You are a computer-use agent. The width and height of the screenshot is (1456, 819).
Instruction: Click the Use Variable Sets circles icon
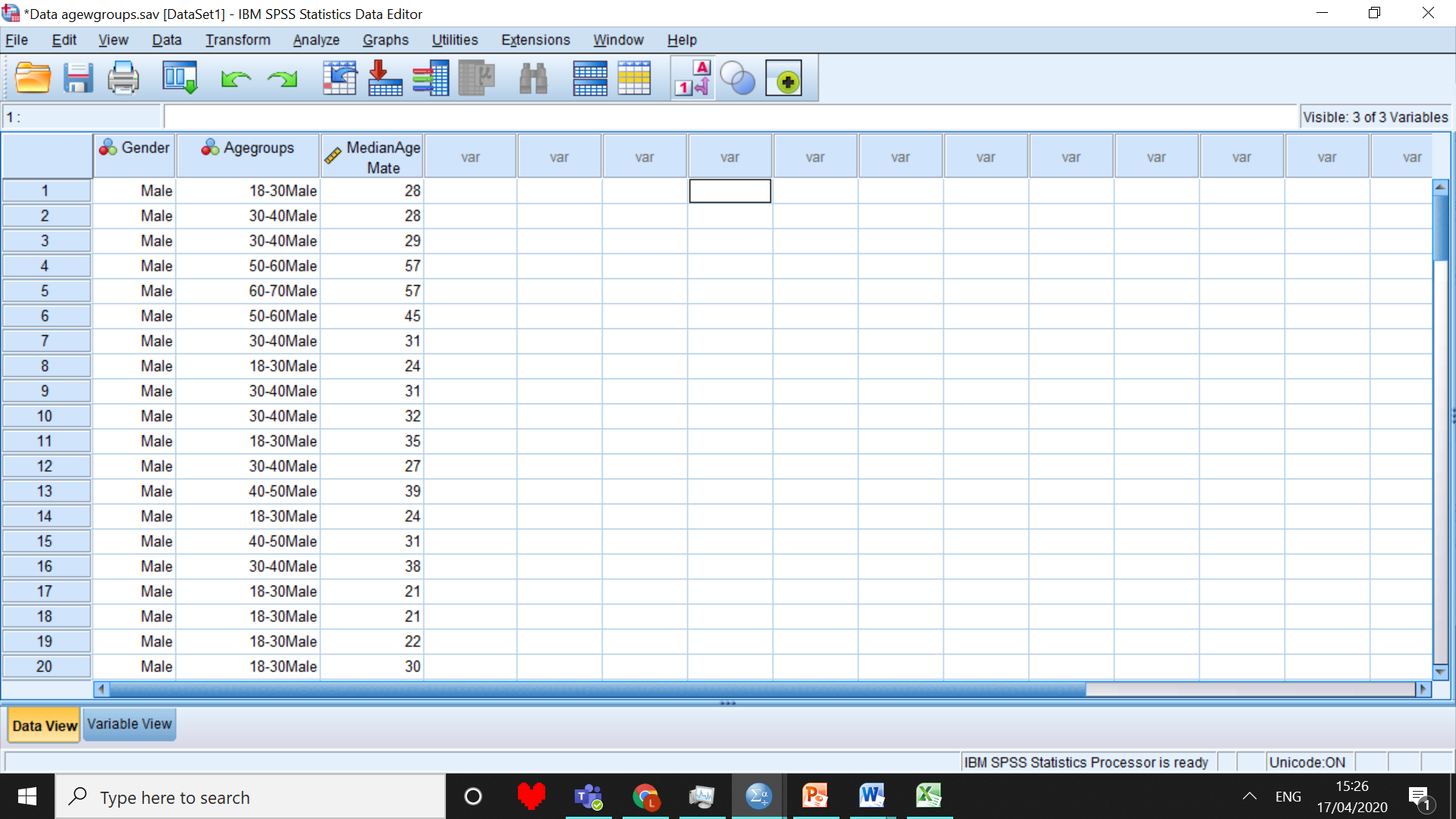click(737, 78)
